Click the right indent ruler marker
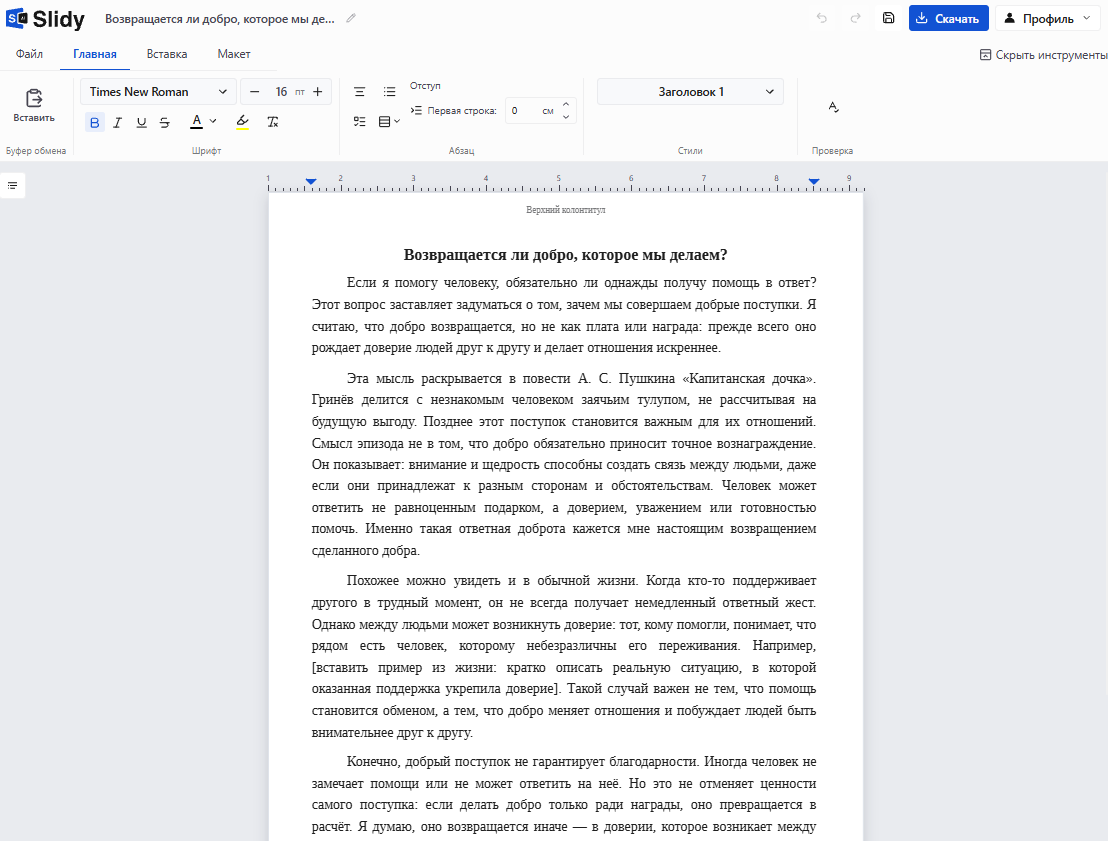 814,182
